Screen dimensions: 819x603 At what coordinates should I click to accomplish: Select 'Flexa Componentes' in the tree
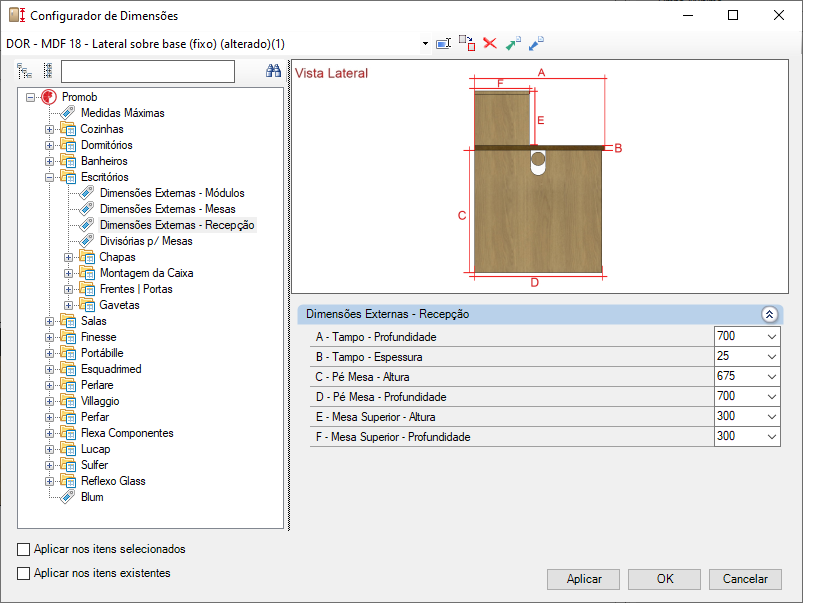127,433
